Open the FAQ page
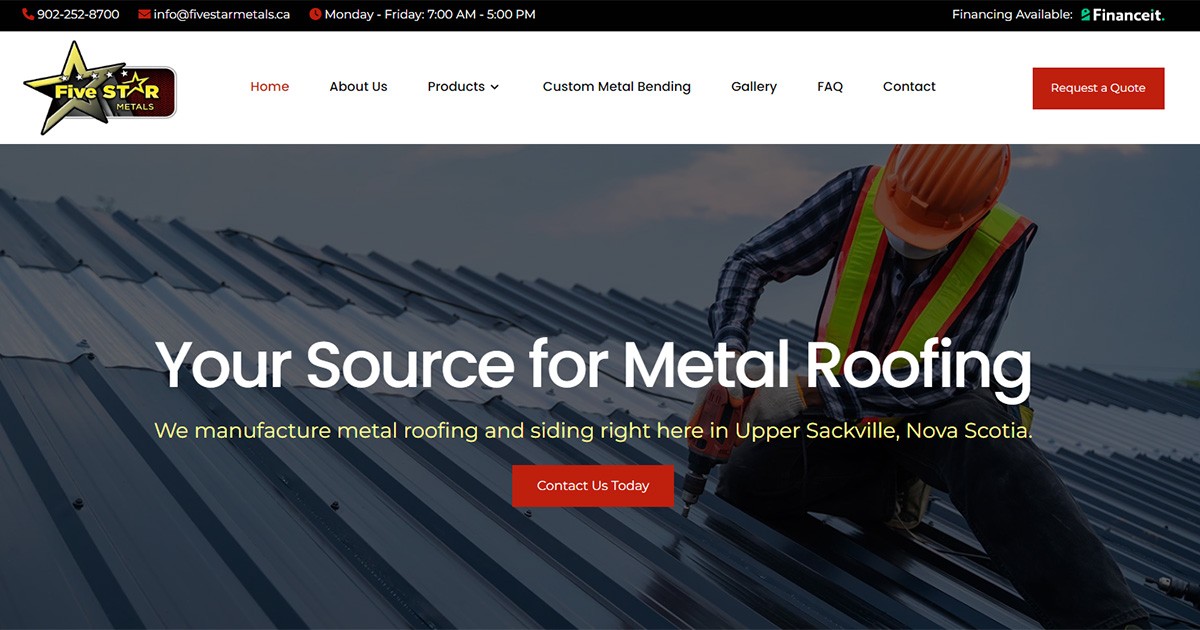Viewport: 1200px width, 630px height. 830,86
